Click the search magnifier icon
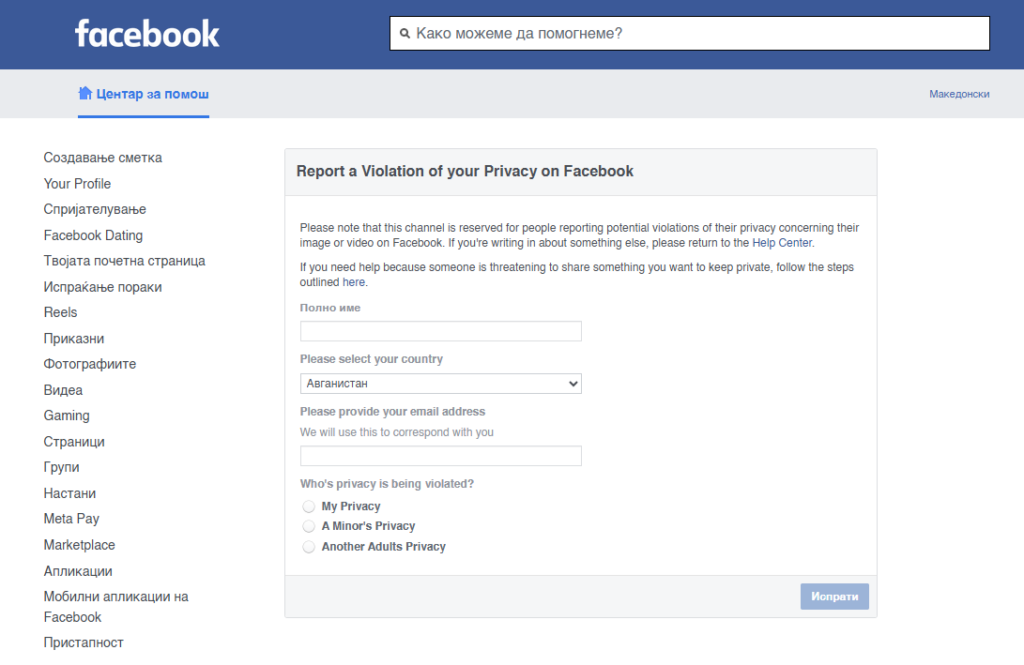This screenshot has width=1024, height=665. (x=405, y=33)
